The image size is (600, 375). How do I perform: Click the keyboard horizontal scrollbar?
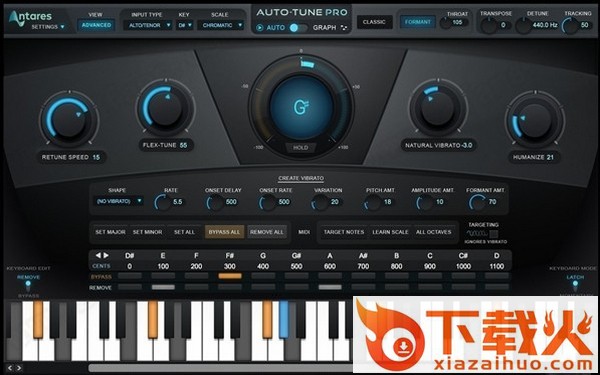pos(220,368)
